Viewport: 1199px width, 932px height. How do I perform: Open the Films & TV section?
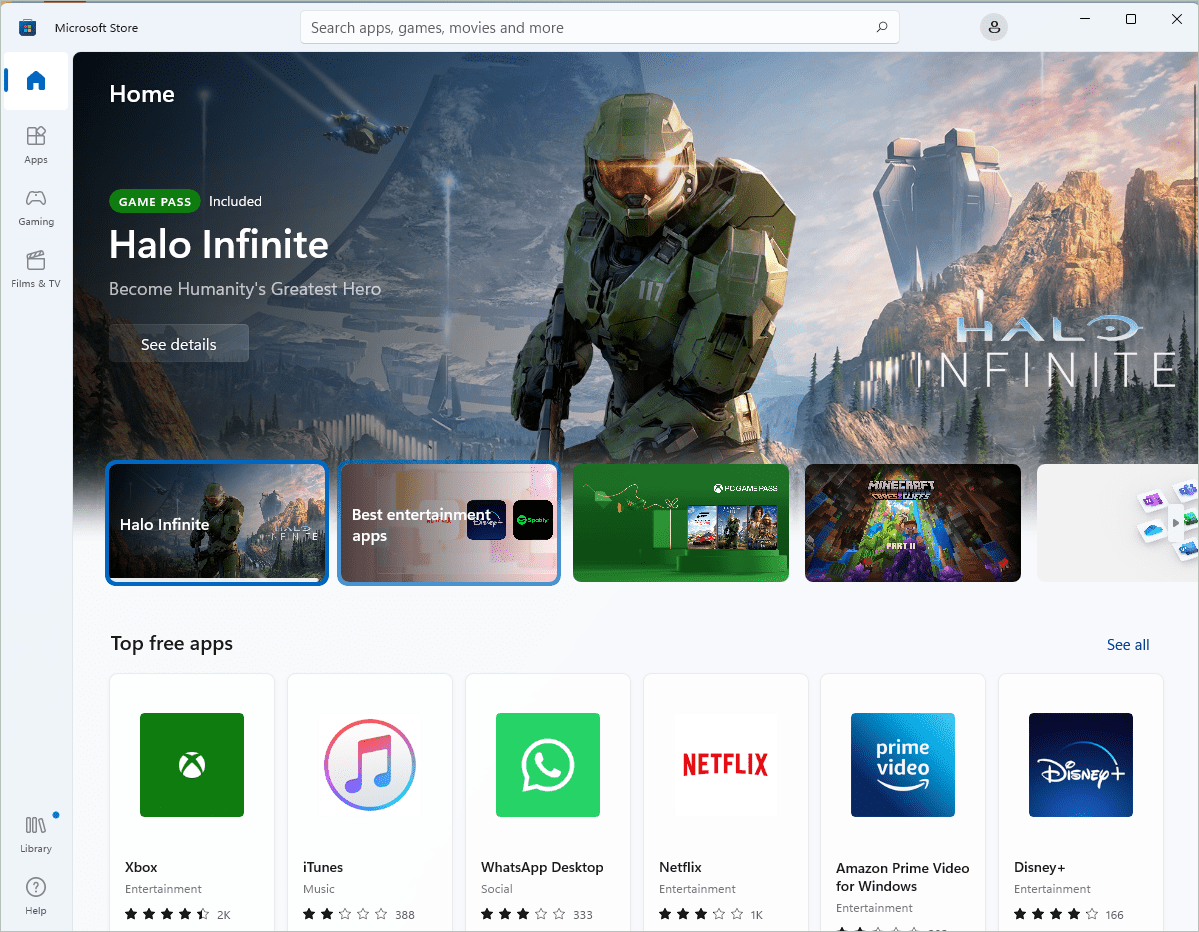[36, 269]
